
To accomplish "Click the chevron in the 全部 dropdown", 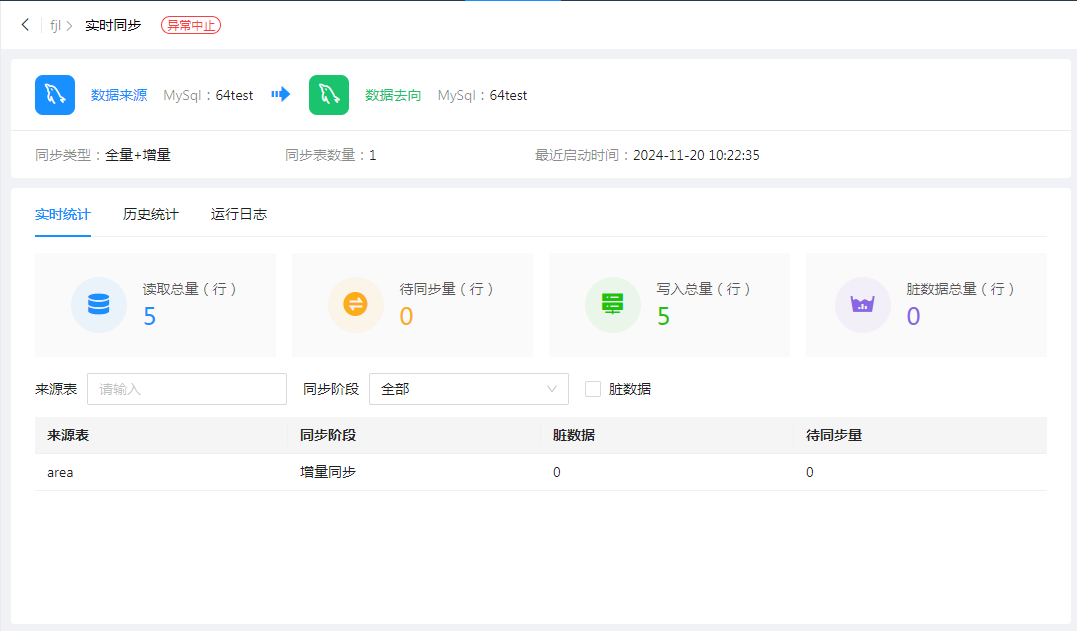I will click(x=552, y=389).
